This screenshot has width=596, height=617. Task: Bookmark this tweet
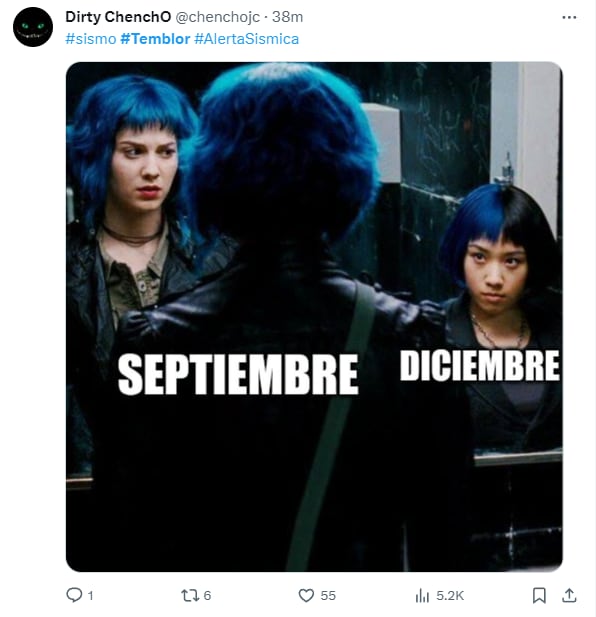tap(539, 595)
